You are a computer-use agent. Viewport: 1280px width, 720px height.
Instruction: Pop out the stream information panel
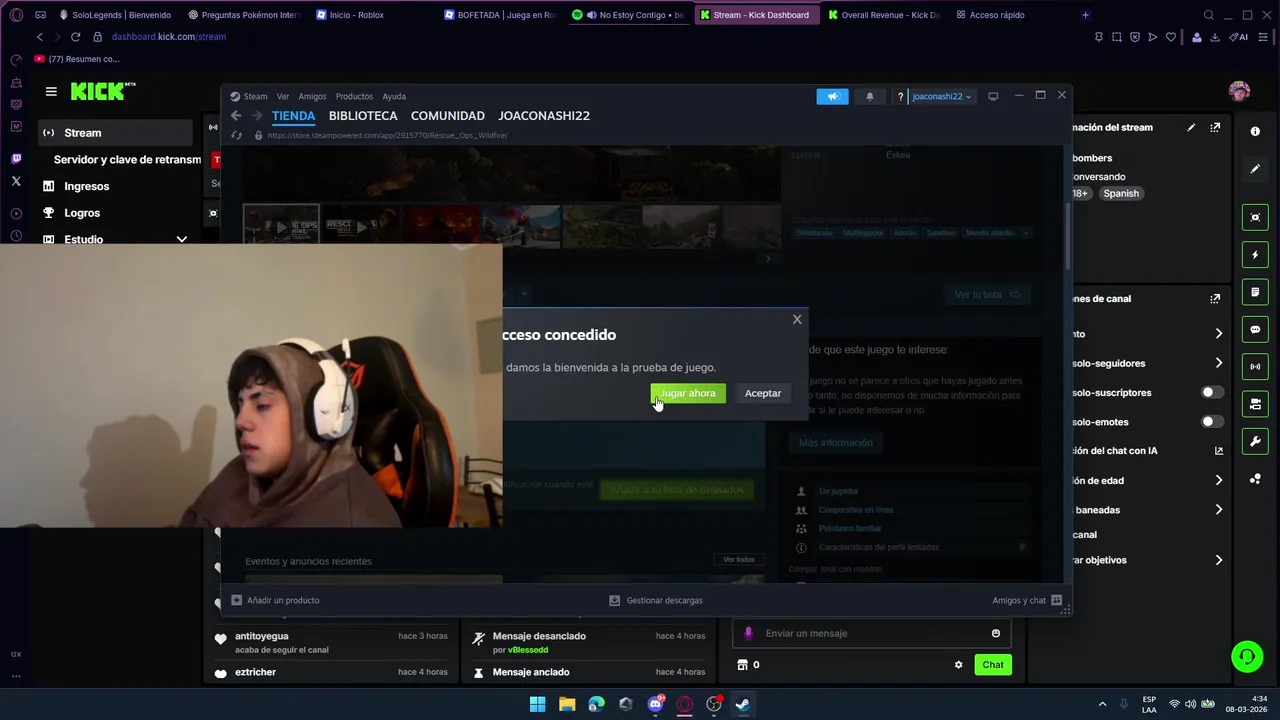(1215, 127)
